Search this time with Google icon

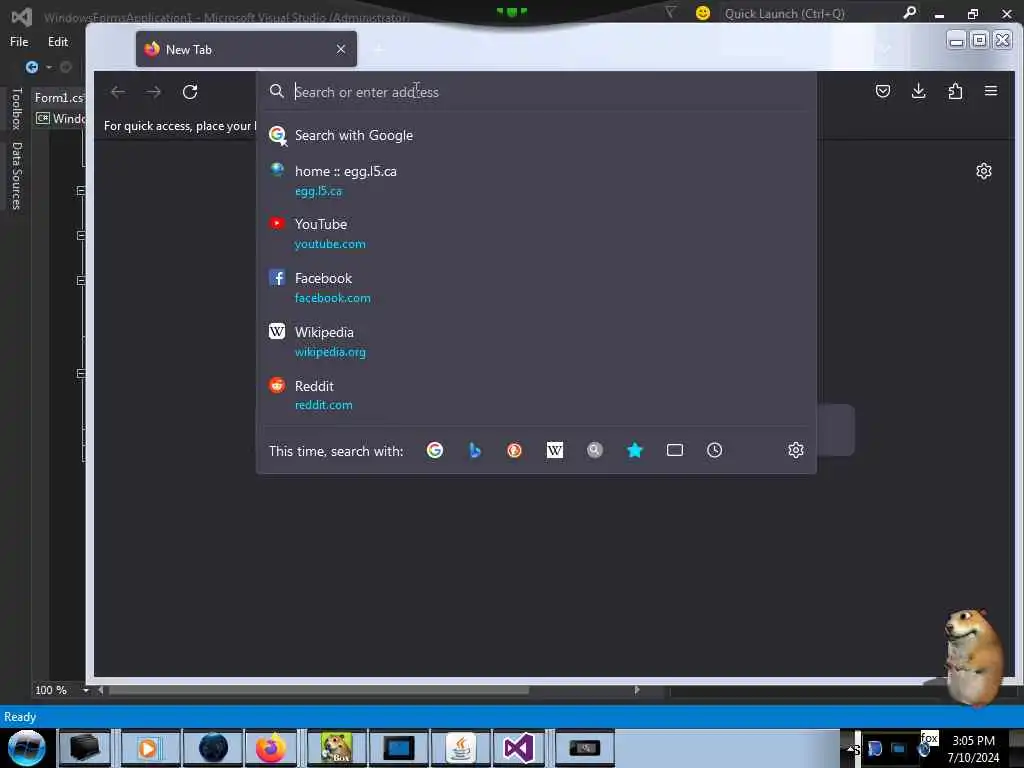[434, 450]
